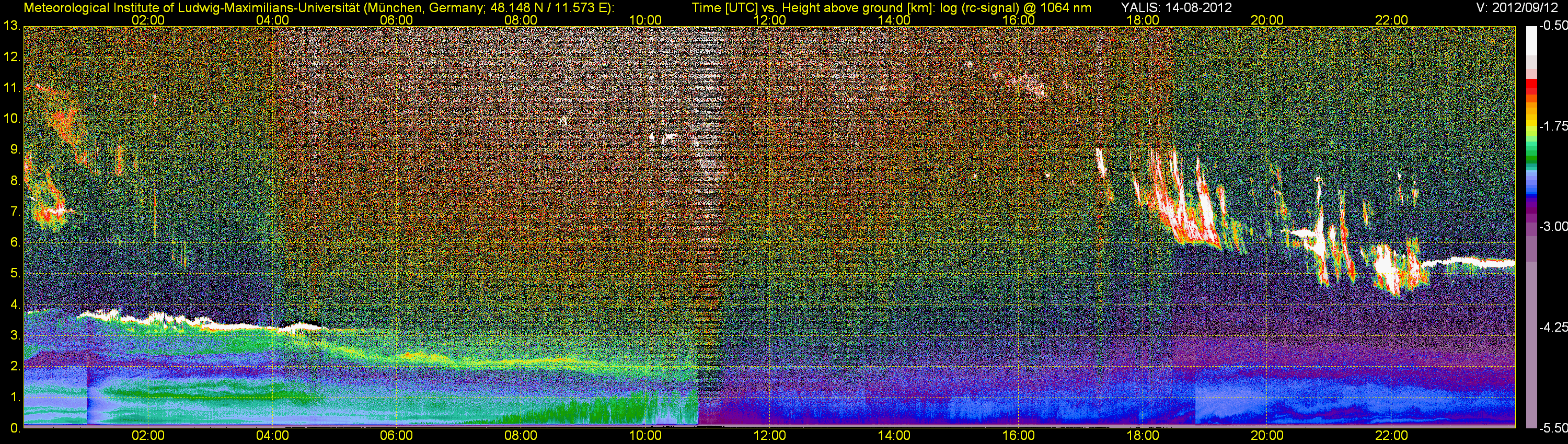Click the 'V: 2012/09/12' version label
The height and width of the screenshot is (444, 1568).
1516,8
